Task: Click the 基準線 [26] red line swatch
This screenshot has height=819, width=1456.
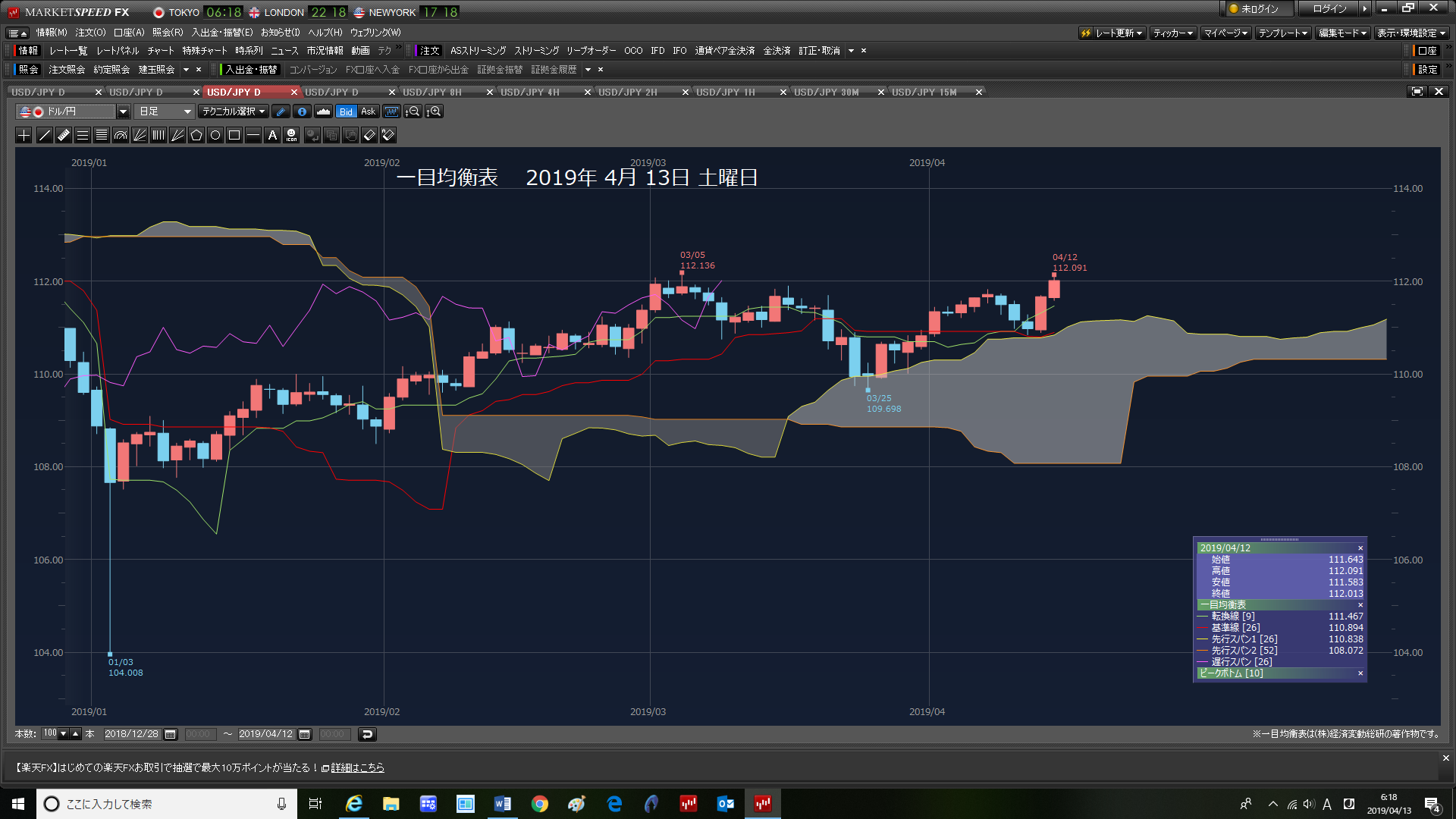Action: click(x=1202, y=628)
